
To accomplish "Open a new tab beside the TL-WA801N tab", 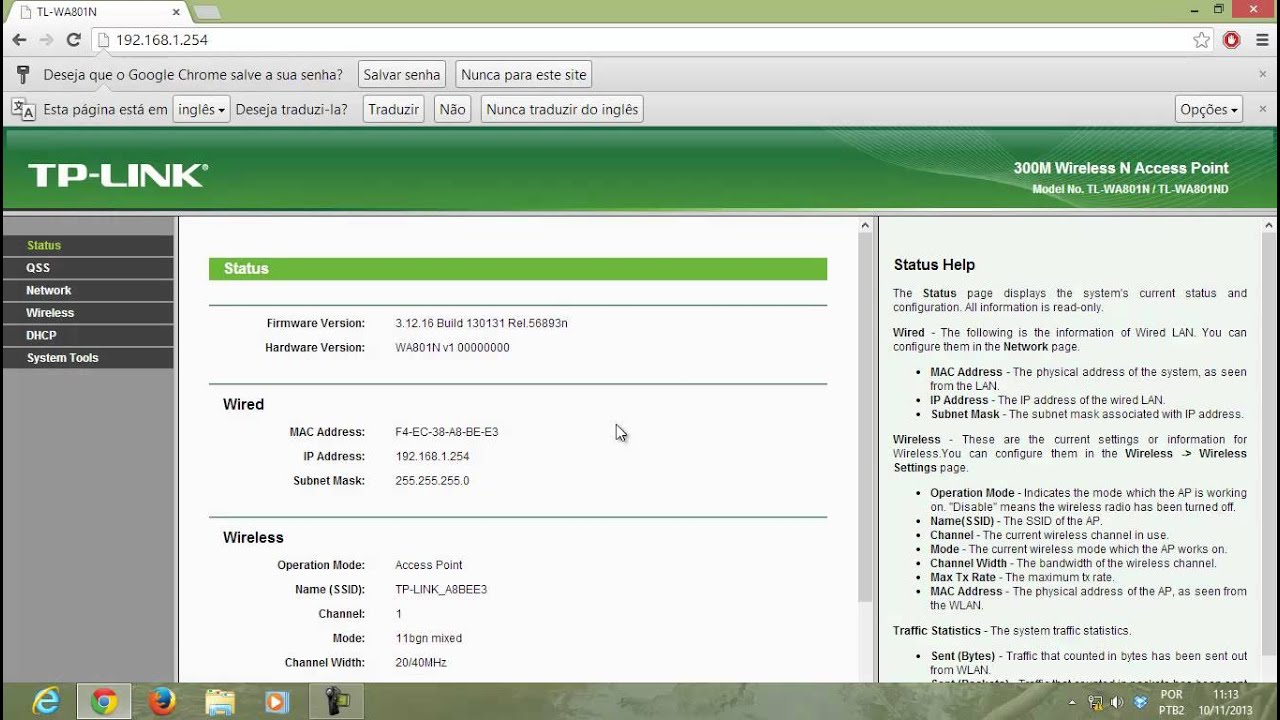I will pyautogui.click(x=207, y=12).
